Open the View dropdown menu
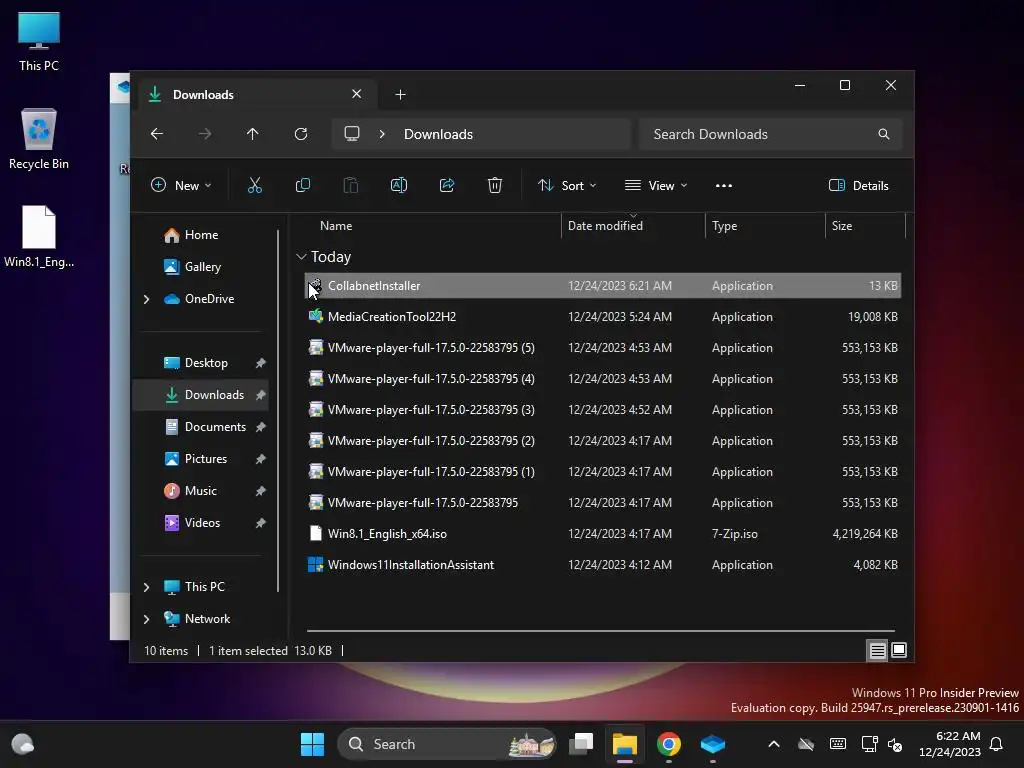 pyautogui.click(x=656, y=185)
